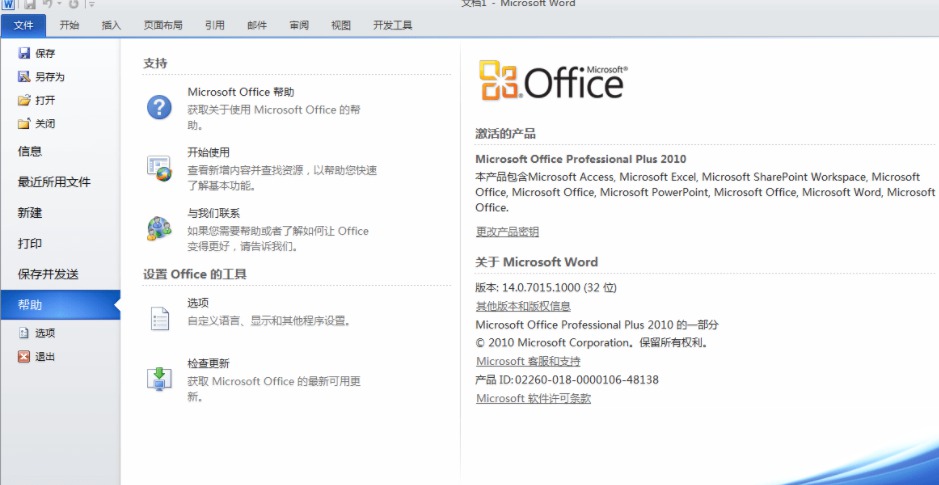Click the quick access Redo icon
Viewport: 939px width, 485px height.
click(x=74, y=4)
